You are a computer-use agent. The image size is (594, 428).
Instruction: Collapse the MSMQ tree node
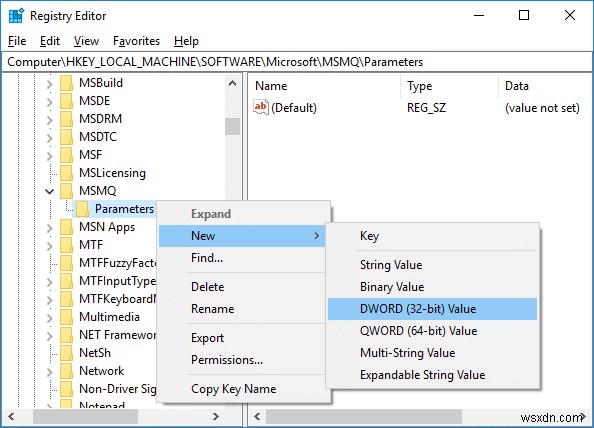pos(50,191)
